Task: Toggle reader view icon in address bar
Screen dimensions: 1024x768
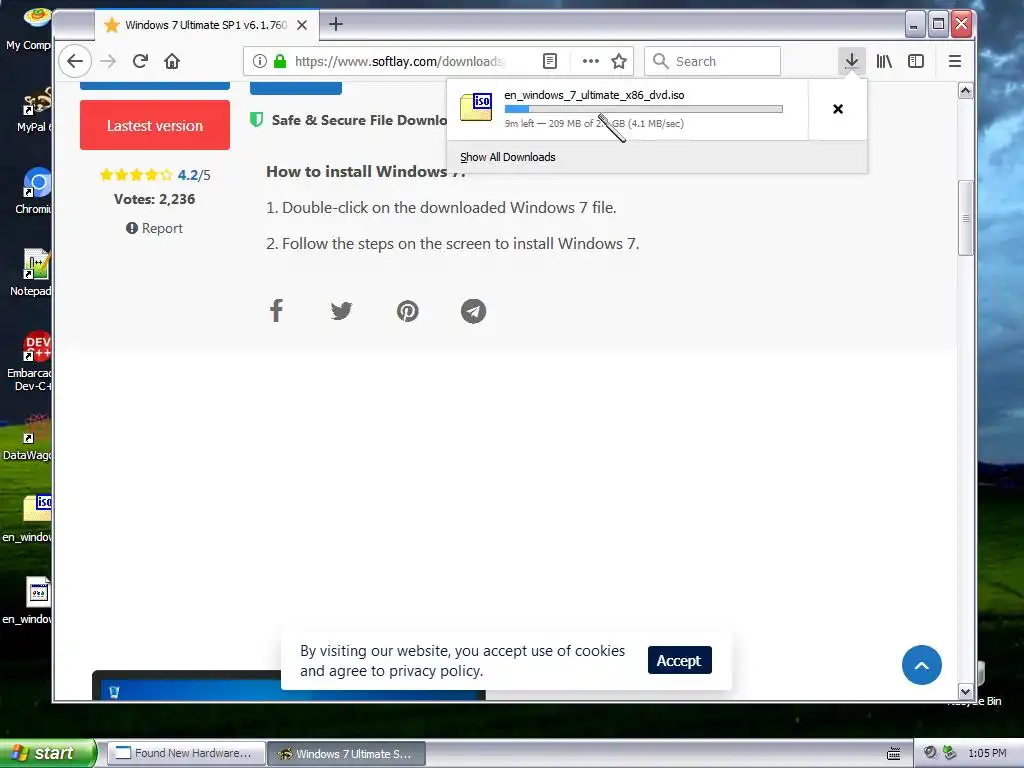Action: [550, 61]
